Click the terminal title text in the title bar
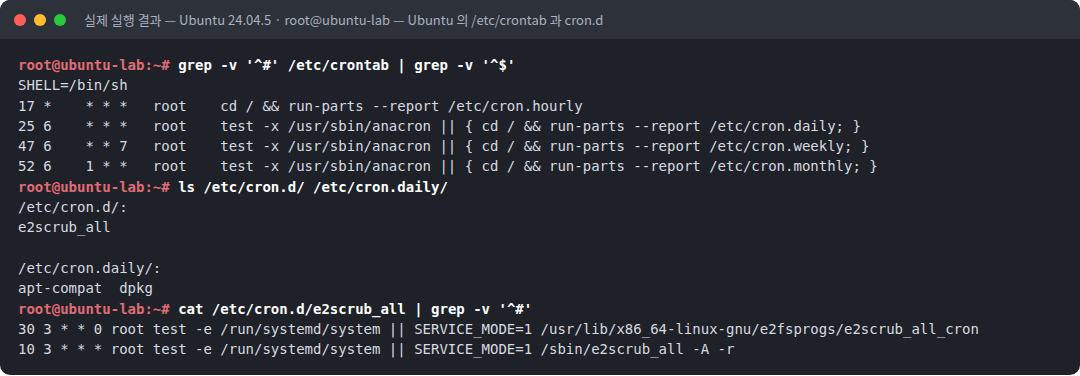 (343, 20)
